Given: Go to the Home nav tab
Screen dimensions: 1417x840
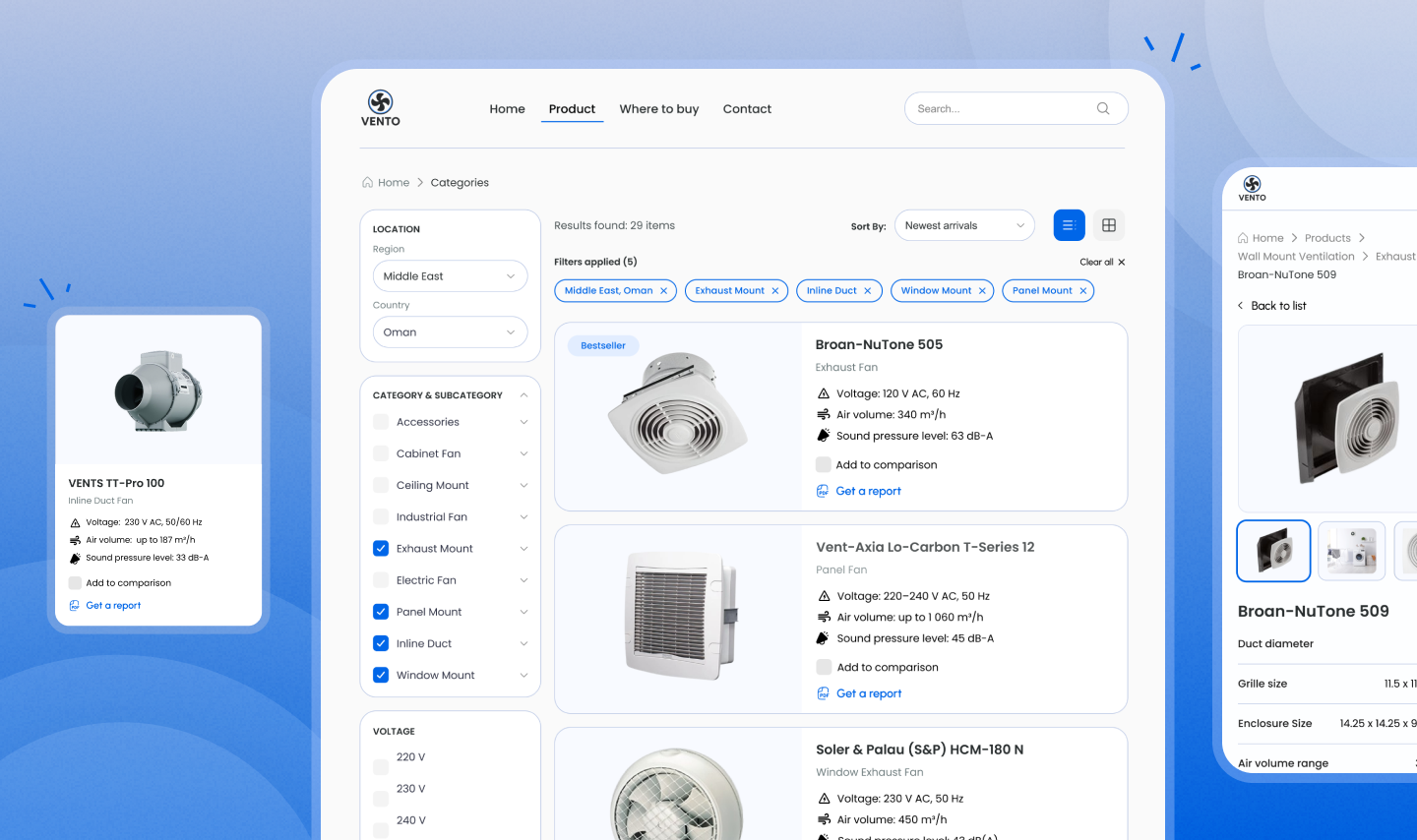Looking at the screenshot, I should coord(507,109).
